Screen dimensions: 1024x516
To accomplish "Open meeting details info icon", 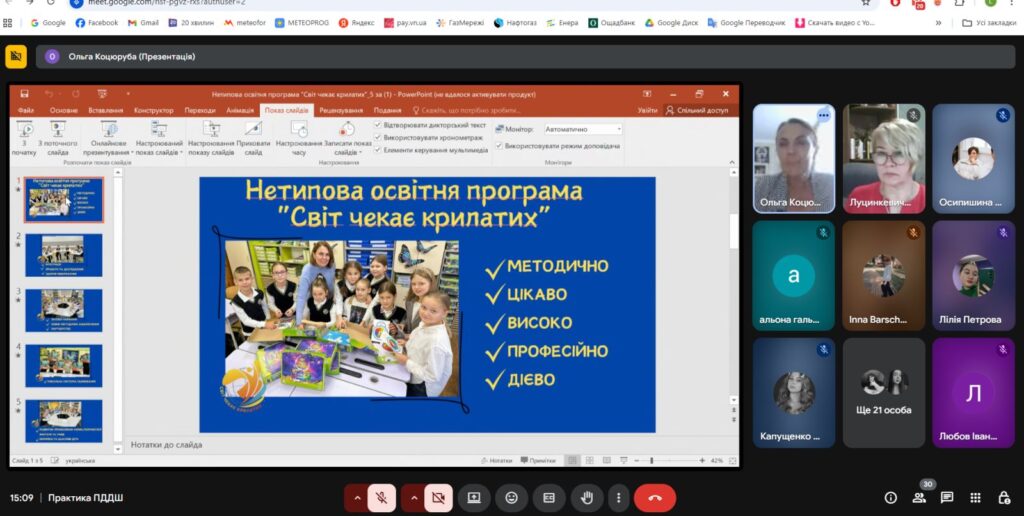I will 891,498.
